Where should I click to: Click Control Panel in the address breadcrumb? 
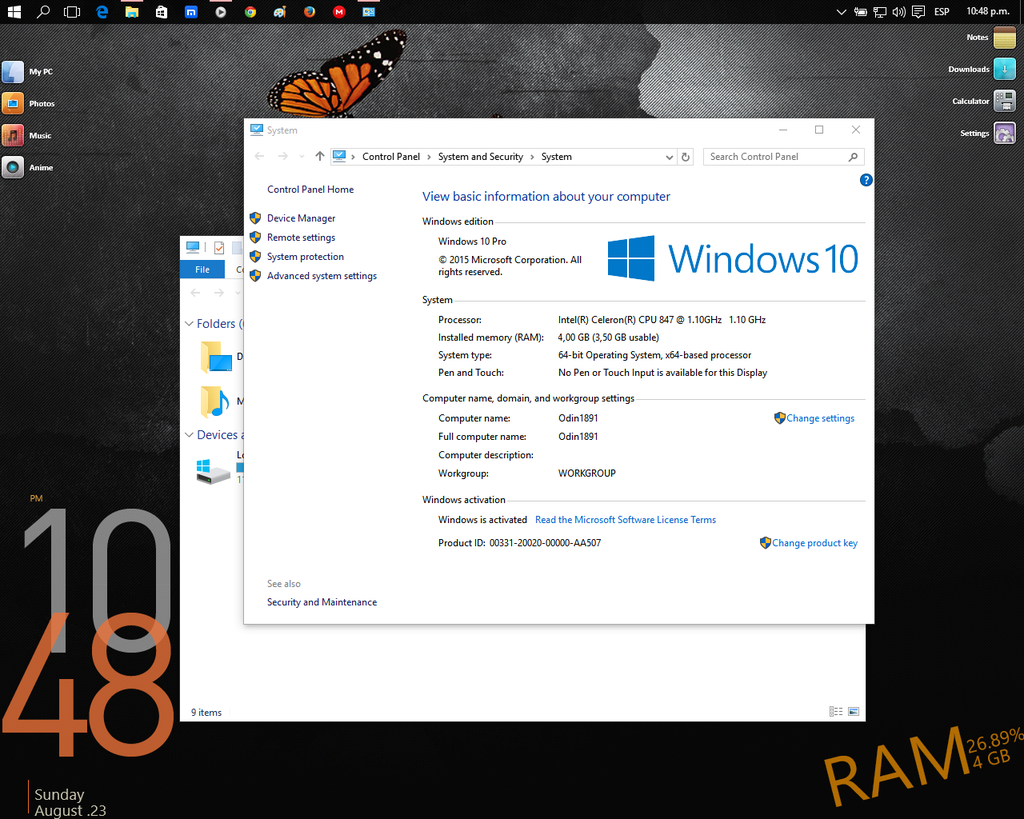tap(391, 157)
